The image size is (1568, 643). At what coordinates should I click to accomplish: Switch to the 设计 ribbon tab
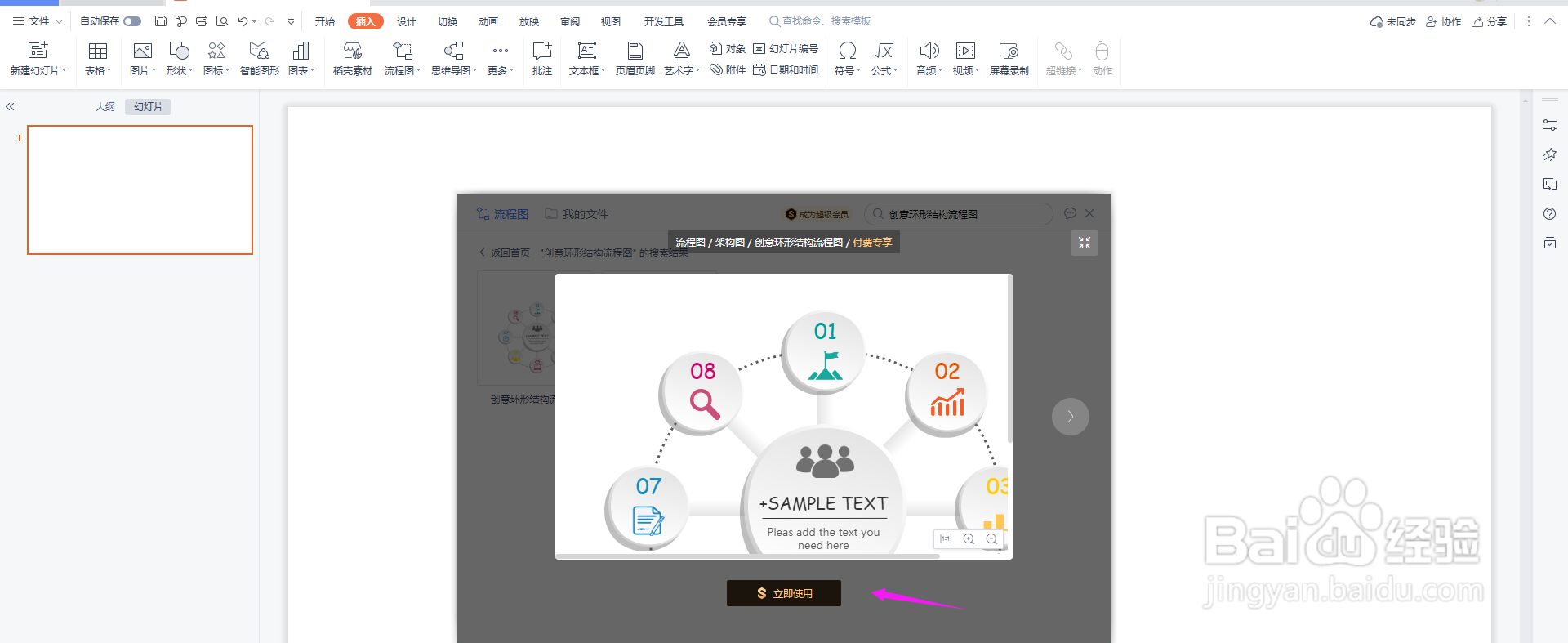(x=407, y=21)
